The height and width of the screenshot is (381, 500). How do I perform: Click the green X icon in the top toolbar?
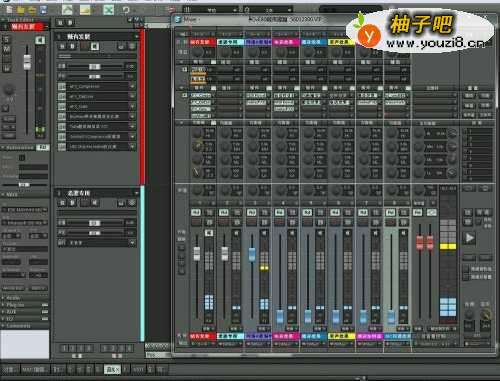pos(109,10)
